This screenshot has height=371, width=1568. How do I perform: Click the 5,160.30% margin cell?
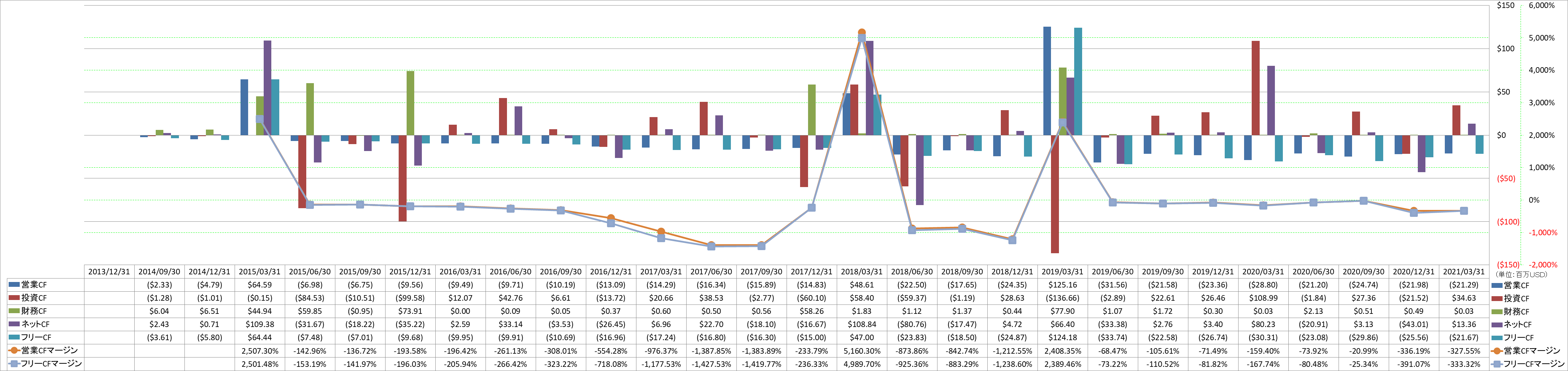[x=862, y=351]
